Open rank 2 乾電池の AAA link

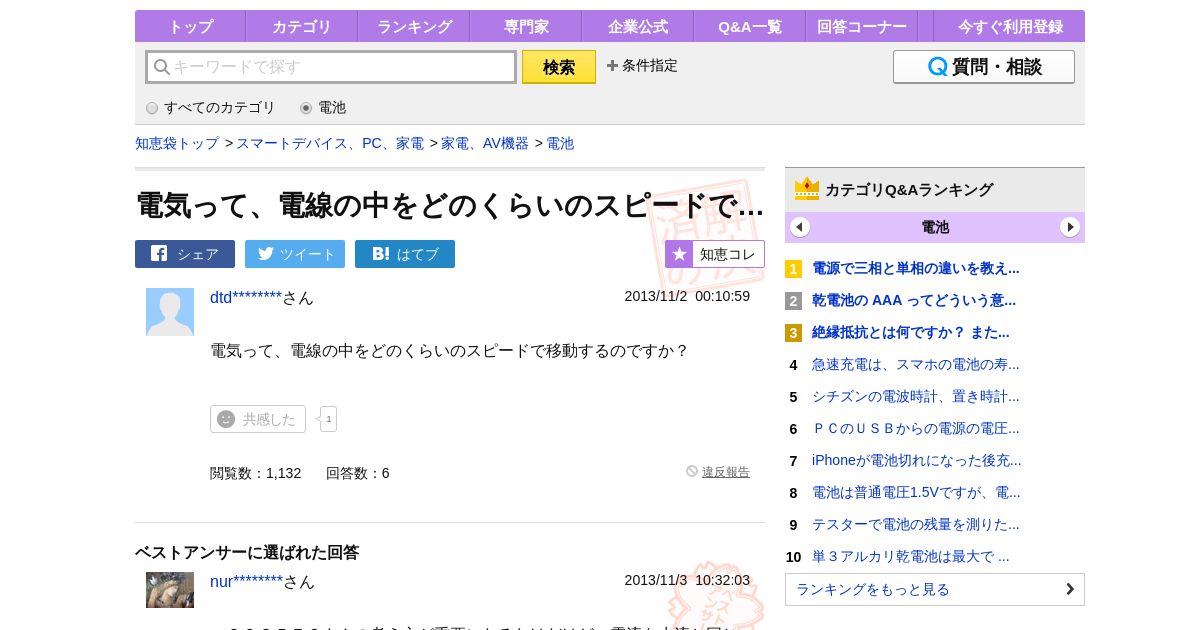pos(914,300)
